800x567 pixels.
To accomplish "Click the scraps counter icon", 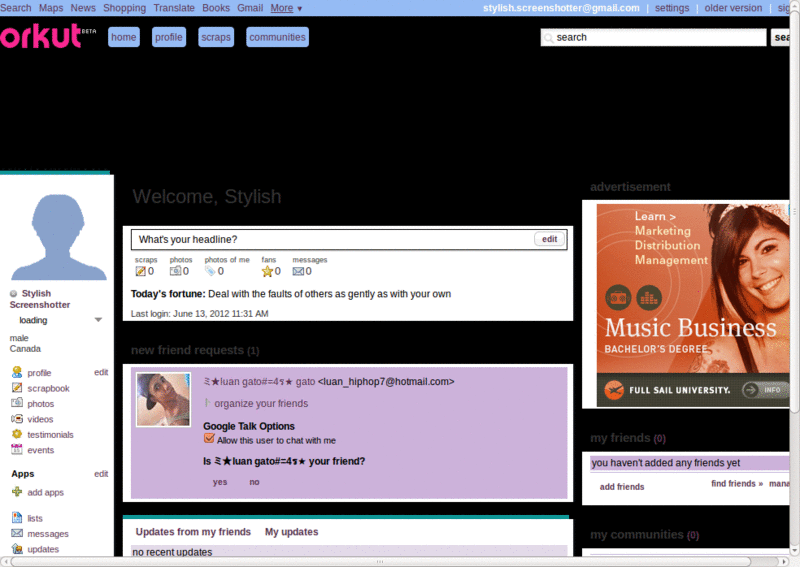I will pos(140,272).
